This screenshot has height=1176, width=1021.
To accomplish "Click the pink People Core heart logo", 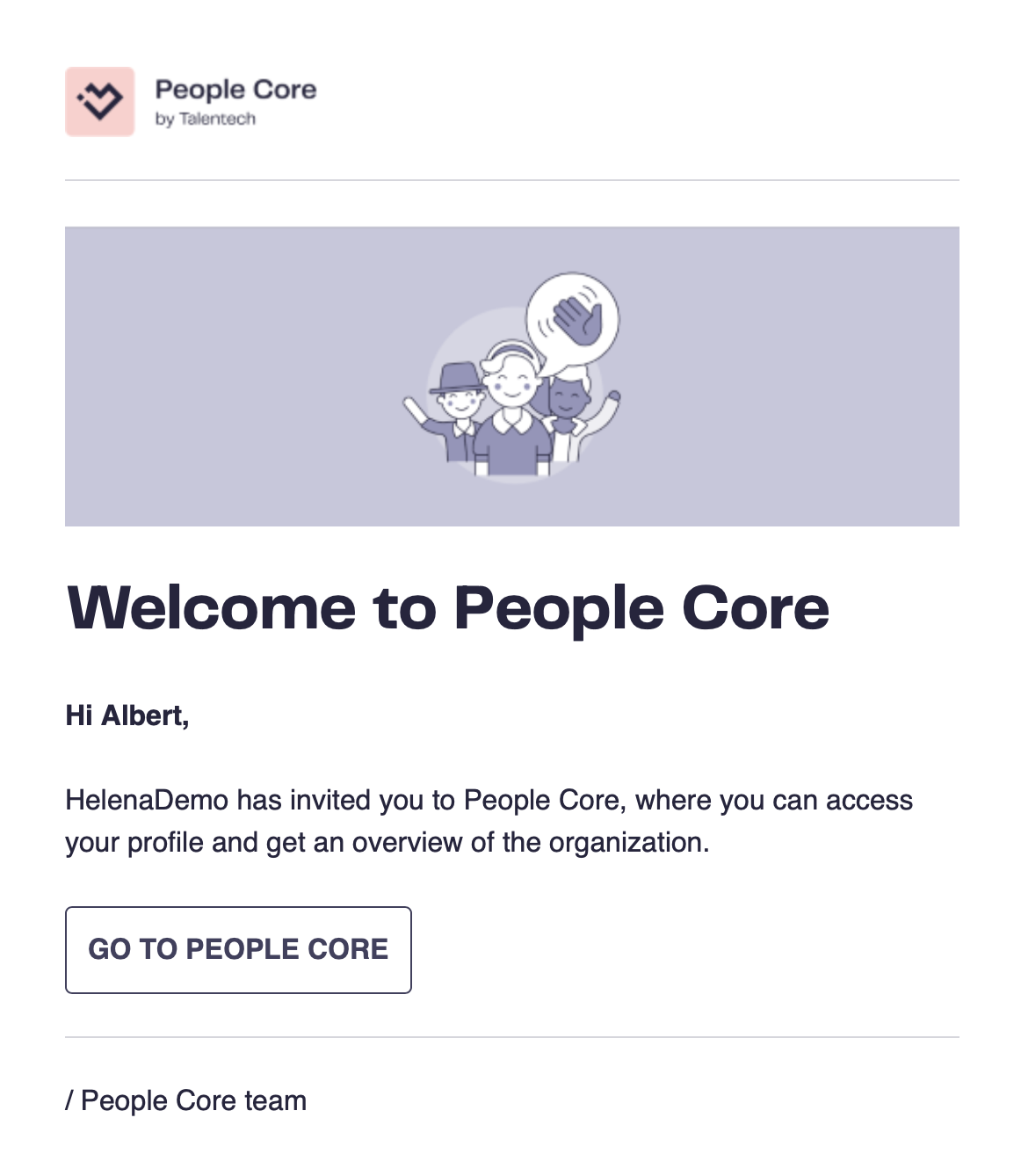I will pyautogui.click(x=100, y=102).
